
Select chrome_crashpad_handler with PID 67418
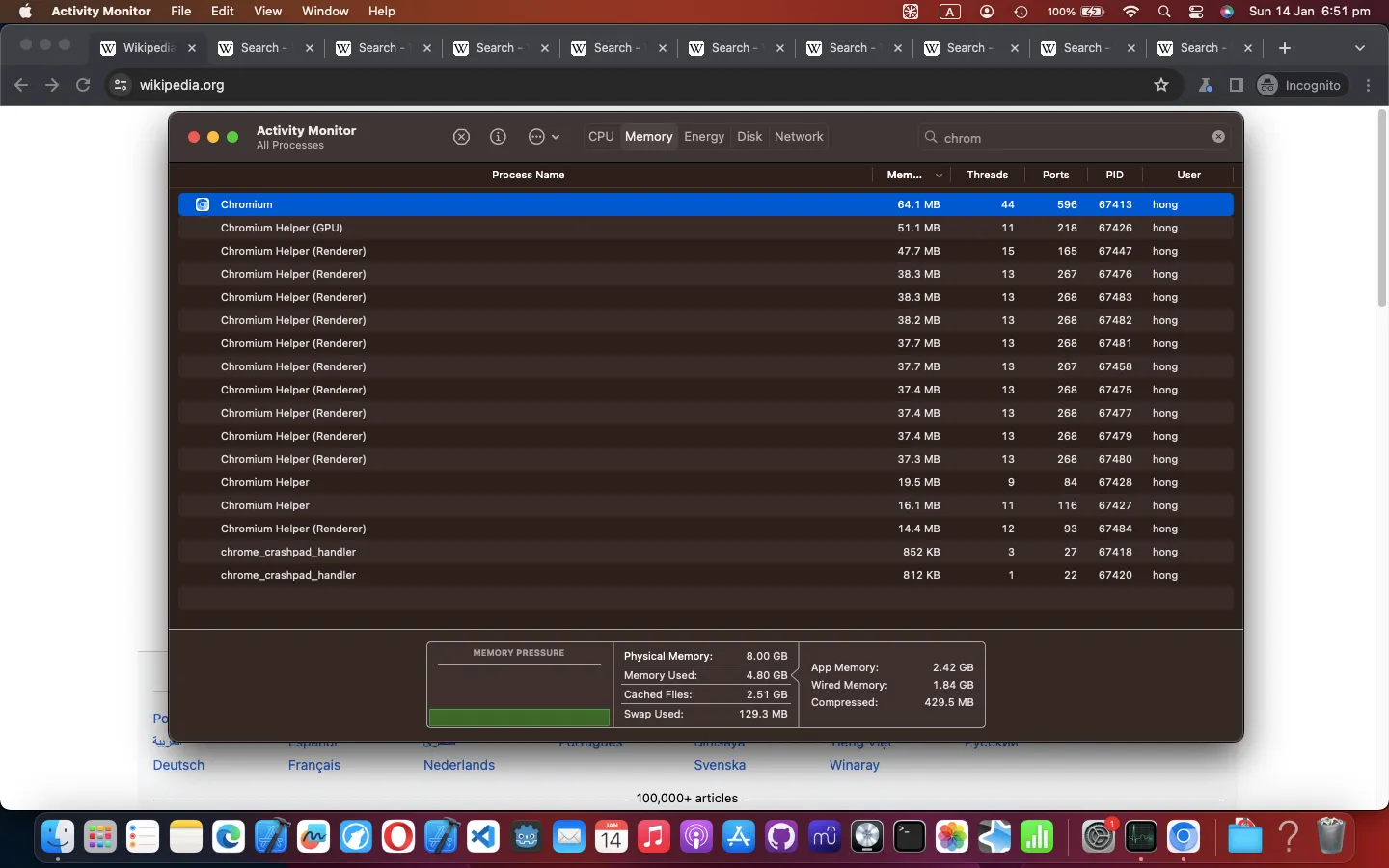706,552
